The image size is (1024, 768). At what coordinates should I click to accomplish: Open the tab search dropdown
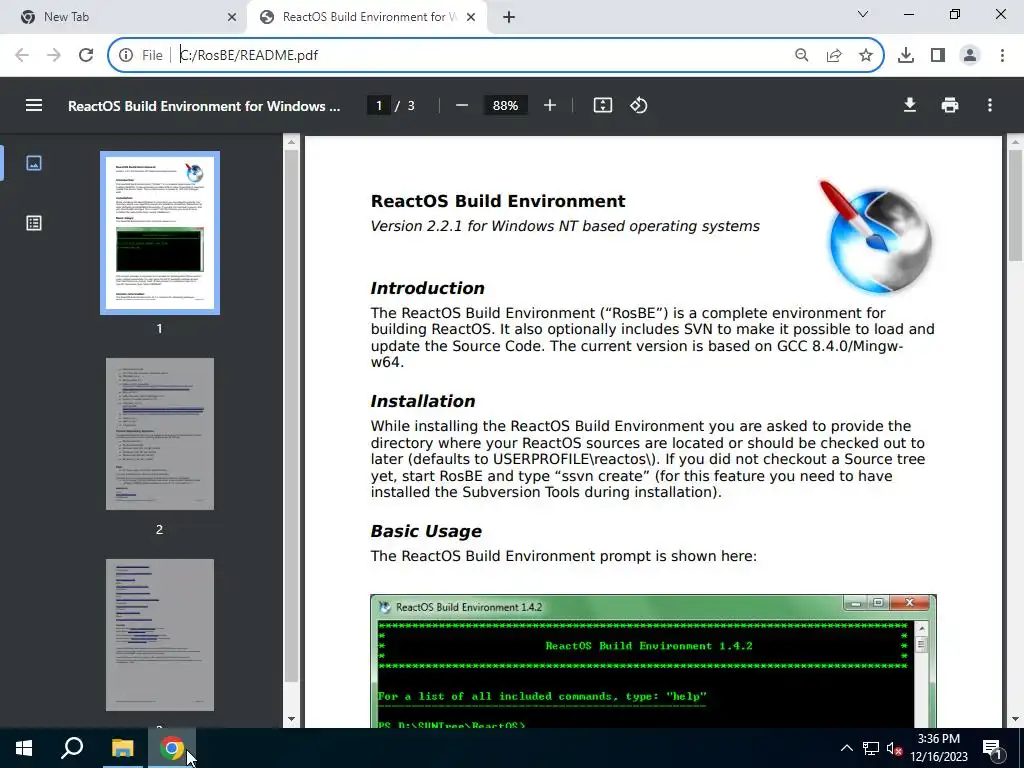coord(863,14)
